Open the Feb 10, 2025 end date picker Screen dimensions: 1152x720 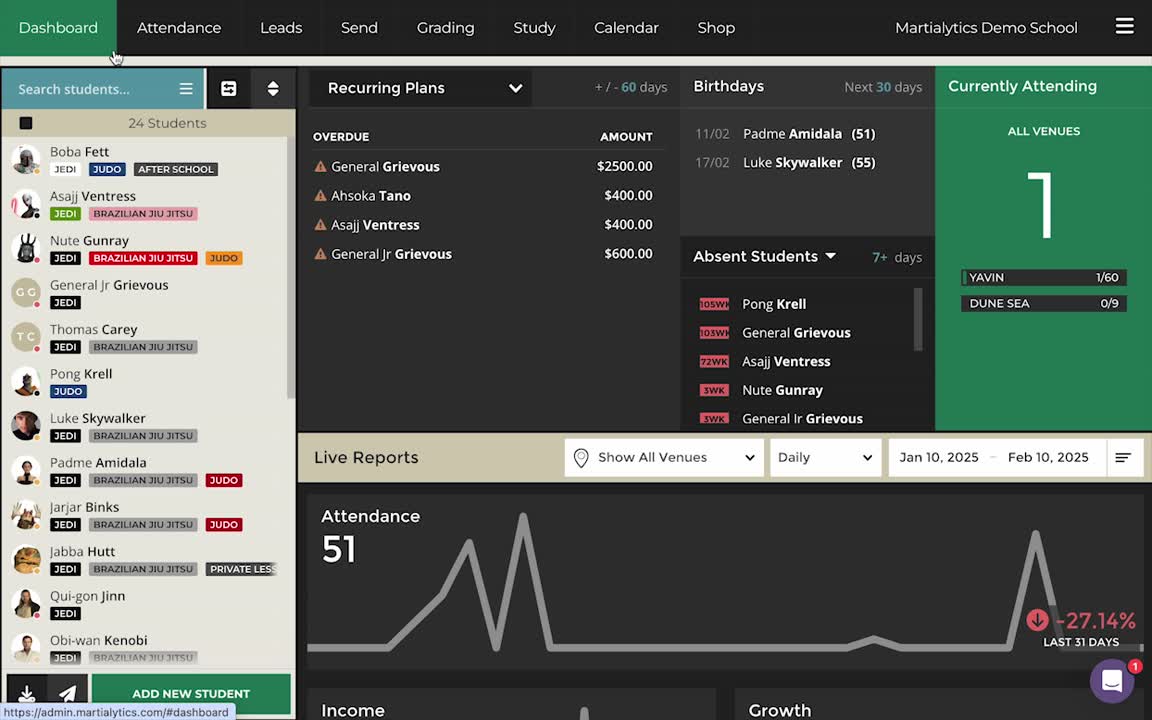point(1048,458)
